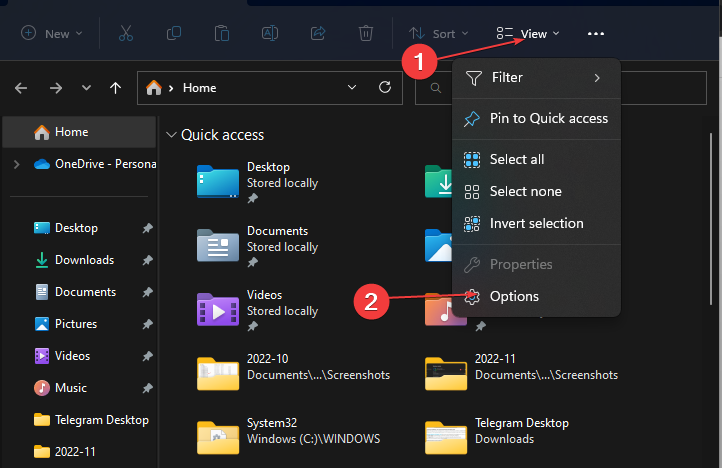The width and height of the screenshot is (722, 468).
Task: Click the Cut scissors icon
Action: click(x=126, y=34)
